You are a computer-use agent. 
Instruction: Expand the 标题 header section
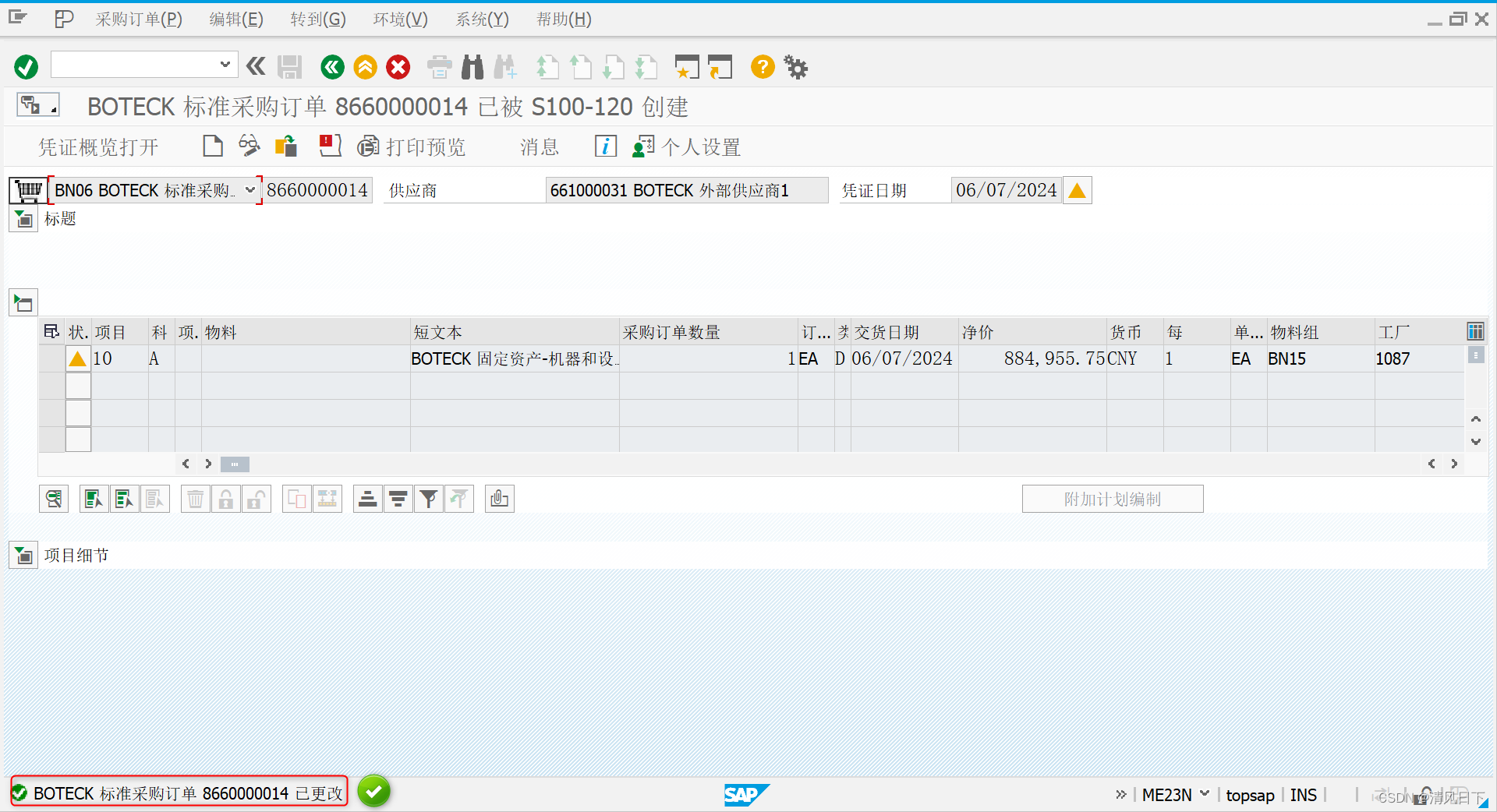click(x=23, y=219)
